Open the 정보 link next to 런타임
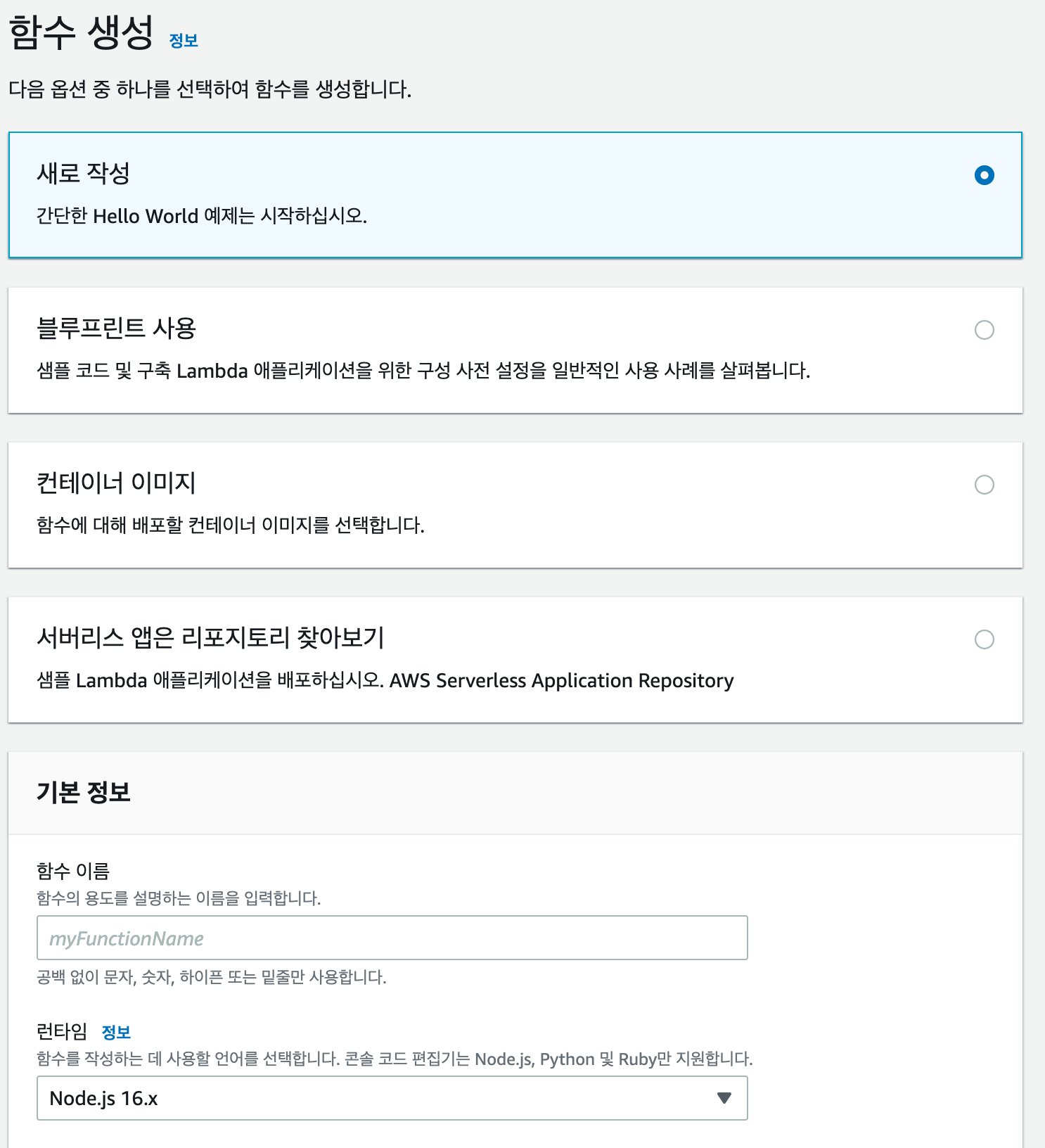The height and width of the screenshot is (1148, 1045). 116,1032
